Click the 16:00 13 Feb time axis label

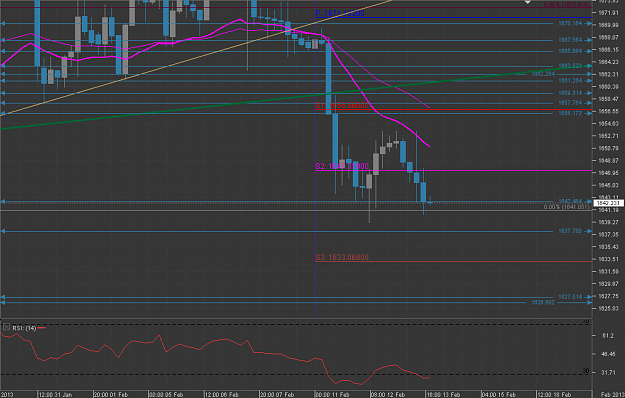coord(443,394)
